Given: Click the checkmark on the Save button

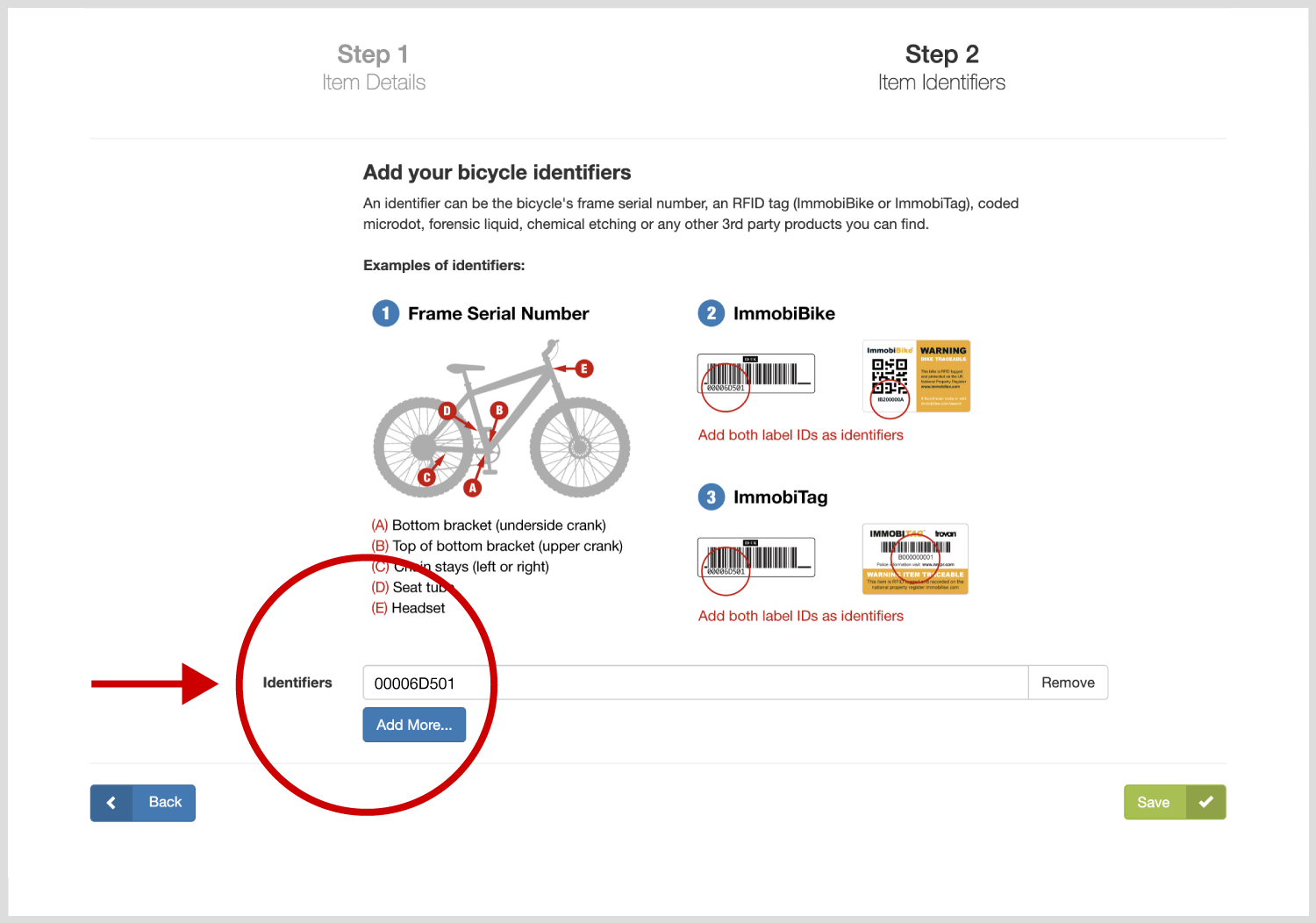Looking at the screenshot, I should tap(1205, 802).
